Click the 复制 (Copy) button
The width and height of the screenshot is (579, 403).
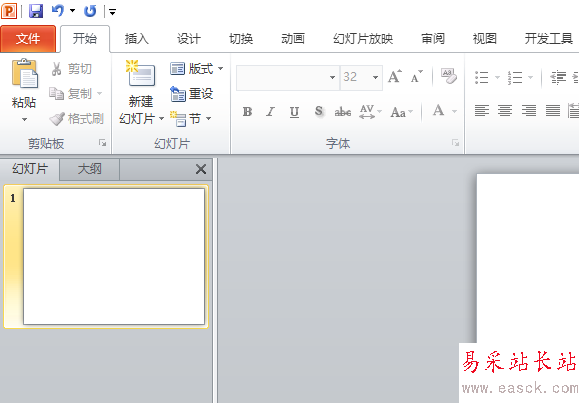(71, 94)
